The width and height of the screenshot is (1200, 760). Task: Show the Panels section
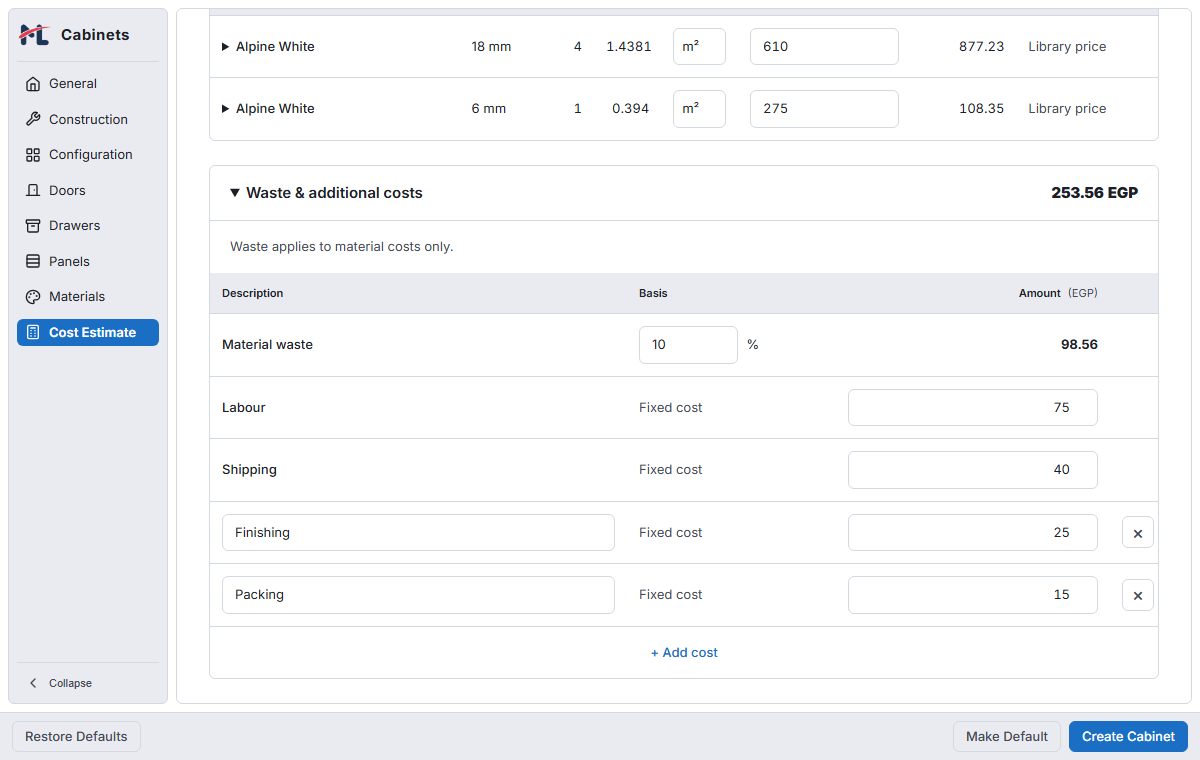coord(88,261)
